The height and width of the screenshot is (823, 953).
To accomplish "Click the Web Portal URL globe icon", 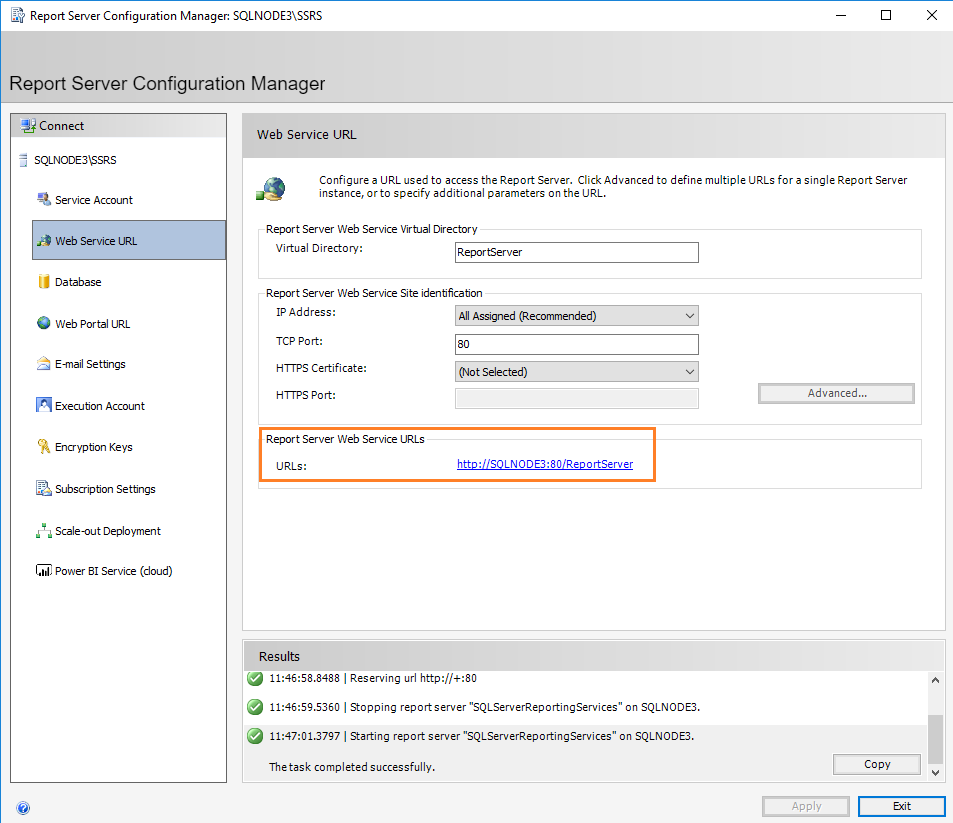I will click(x=44, y=323).
